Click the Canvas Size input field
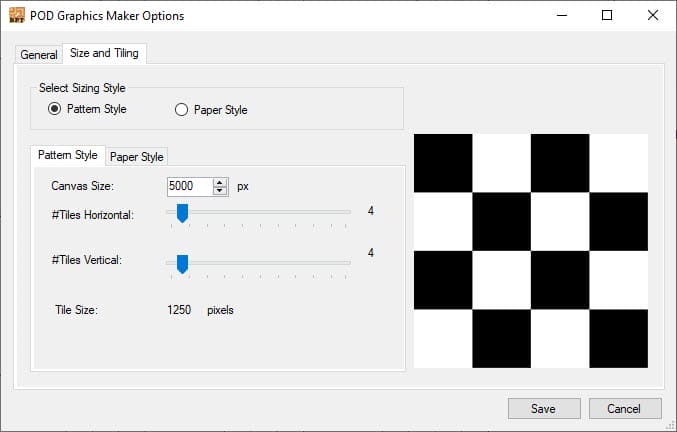This screenshot has height=432, width=677. [189, 186]
